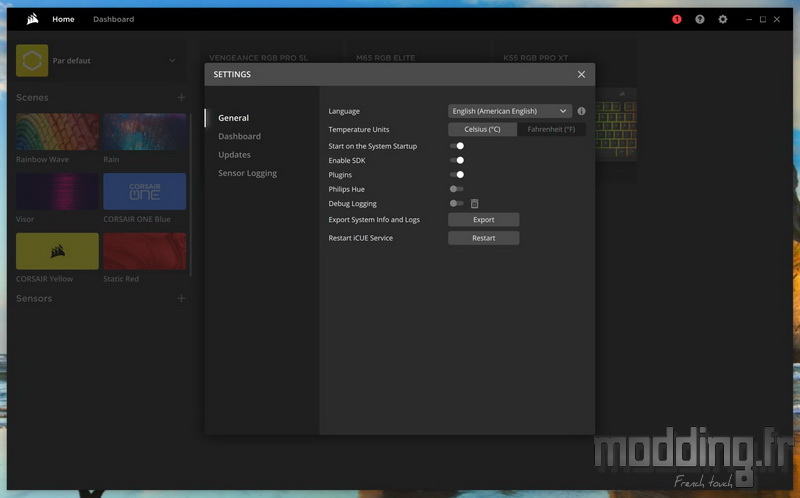Select the Rainbow Wave scene thumbnail

pyautogui.click(x=57, y=132)
